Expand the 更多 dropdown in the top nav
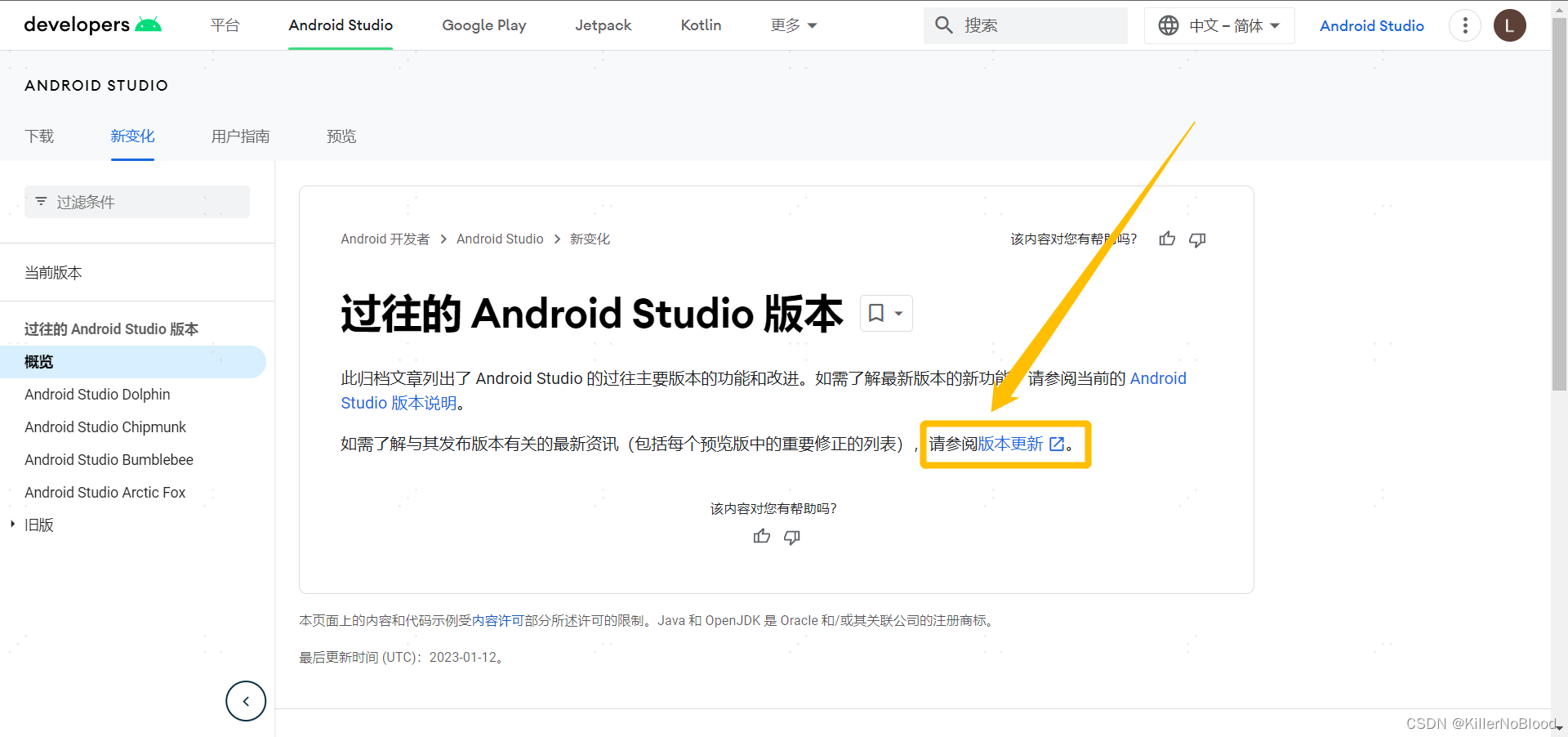 794,25
